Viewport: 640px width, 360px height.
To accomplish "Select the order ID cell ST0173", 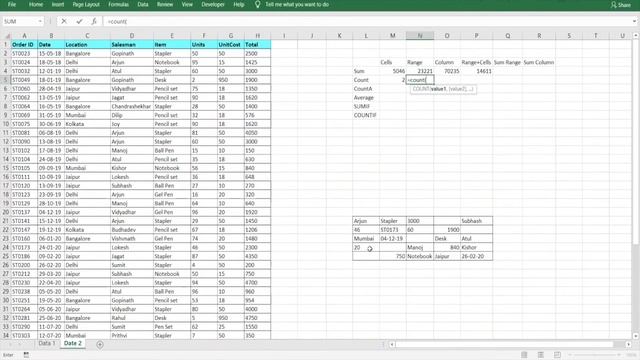I will (x=24, y=247).
